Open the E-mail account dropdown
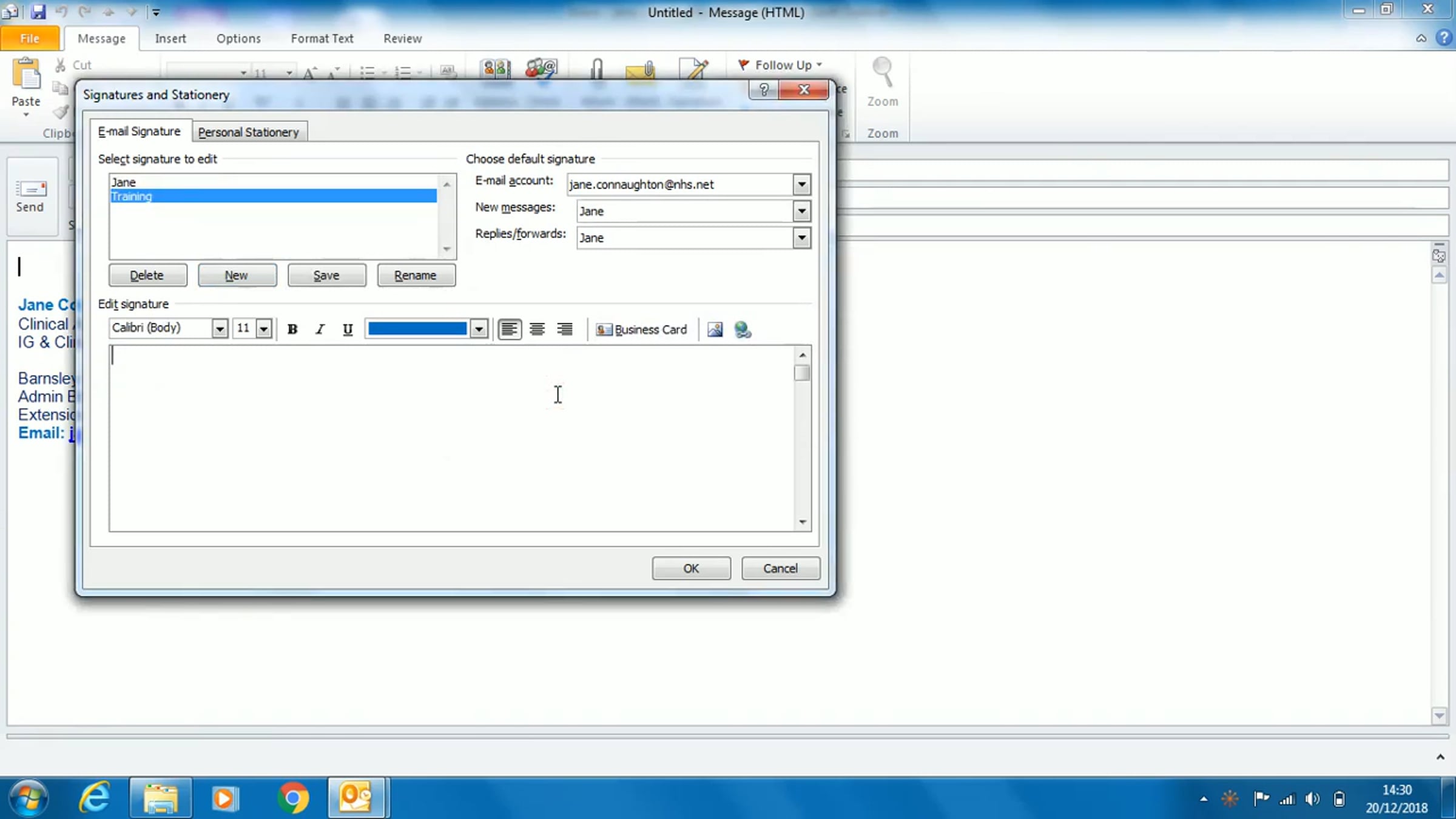Image resolution: width=1456 pixels, height=819 pixels. coord(801,184)
